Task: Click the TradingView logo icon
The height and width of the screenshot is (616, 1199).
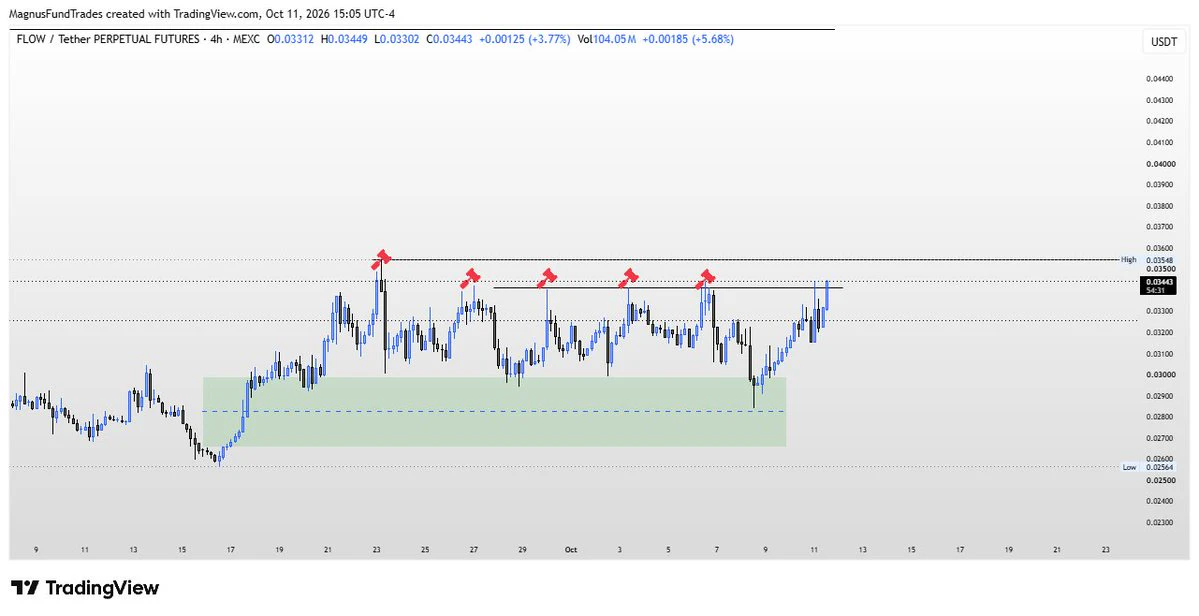Action: tap(25, 588)
